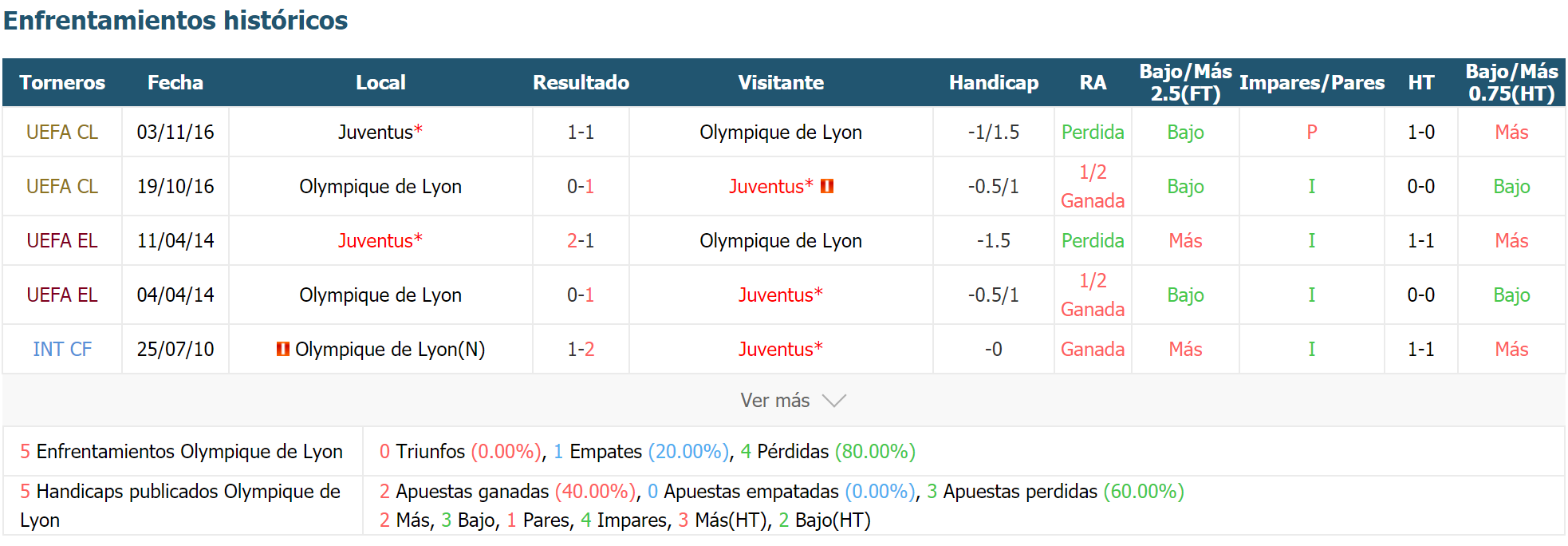Click the Resultado column header
The image size is (1568, 546).
click(x=581, y=82)
